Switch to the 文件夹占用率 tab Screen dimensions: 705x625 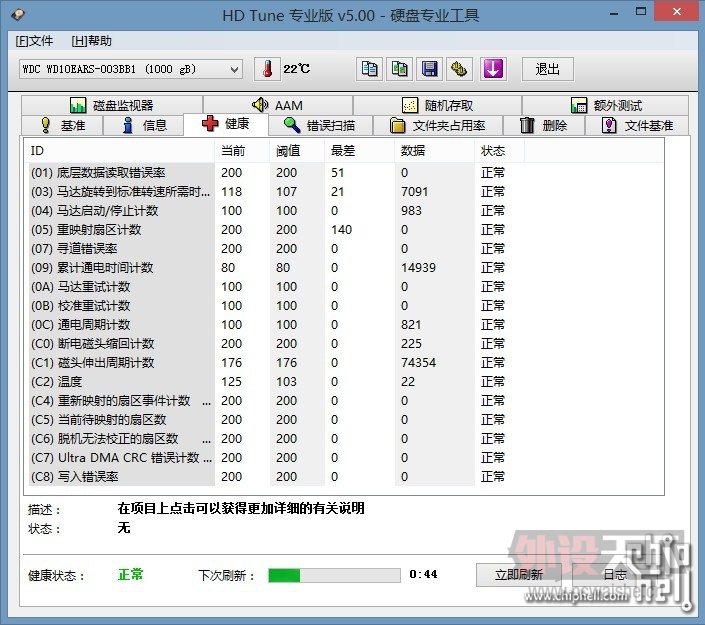click(x=438, y=125)
